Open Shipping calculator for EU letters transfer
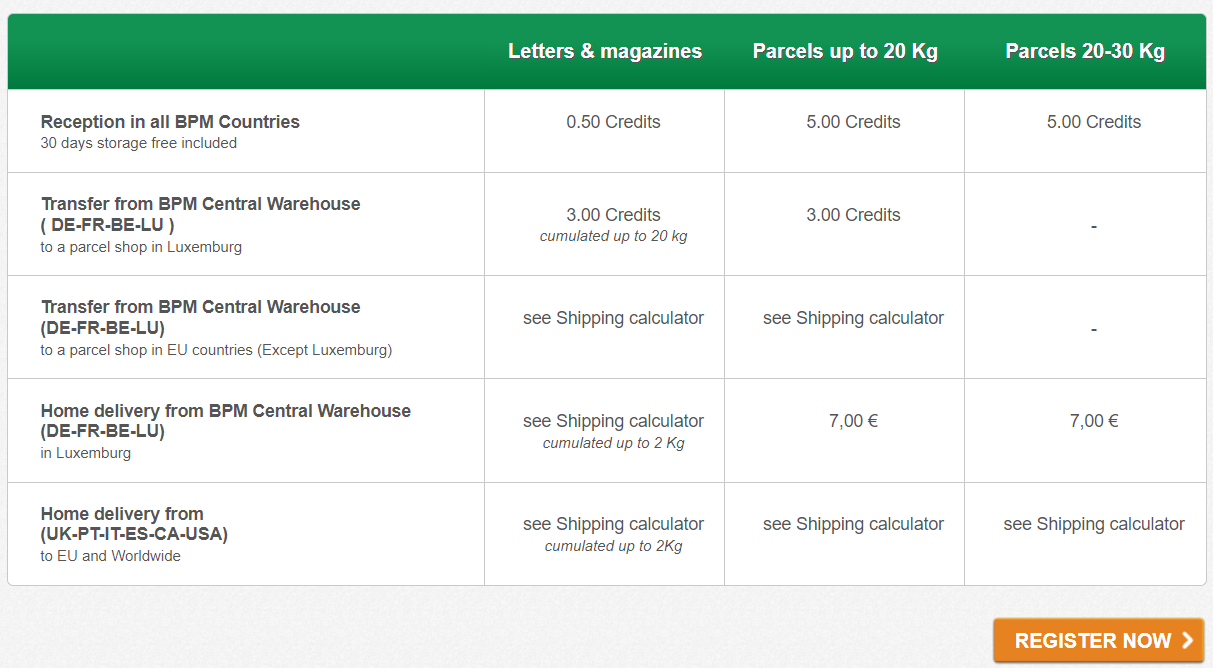The height and width of the screenshot is (668, 1213). coord(613,318)
